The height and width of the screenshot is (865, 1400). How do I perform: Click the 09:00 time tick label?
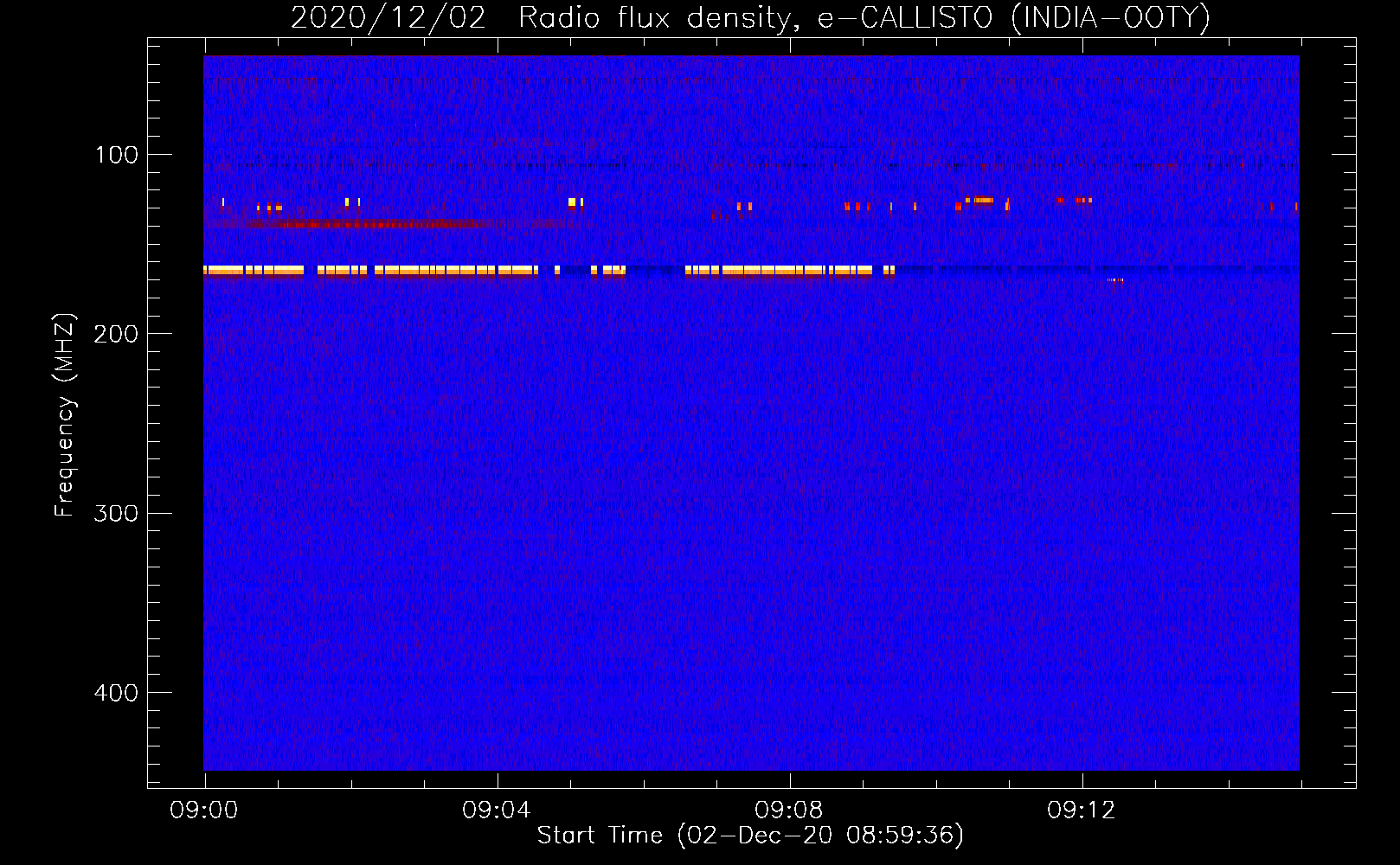(204, 811)
